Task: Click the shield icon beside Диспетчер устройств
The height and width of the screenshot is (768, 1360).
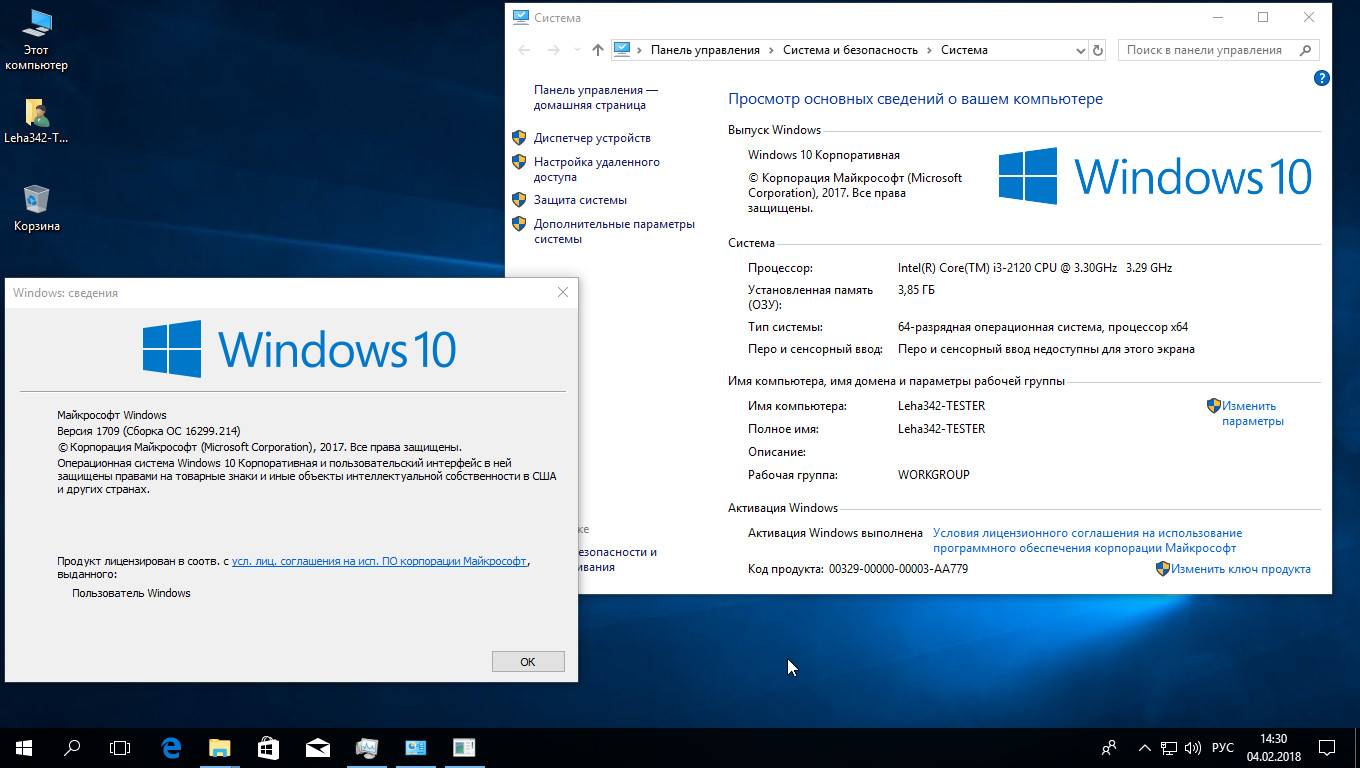Action: click(x=519, y=138)
